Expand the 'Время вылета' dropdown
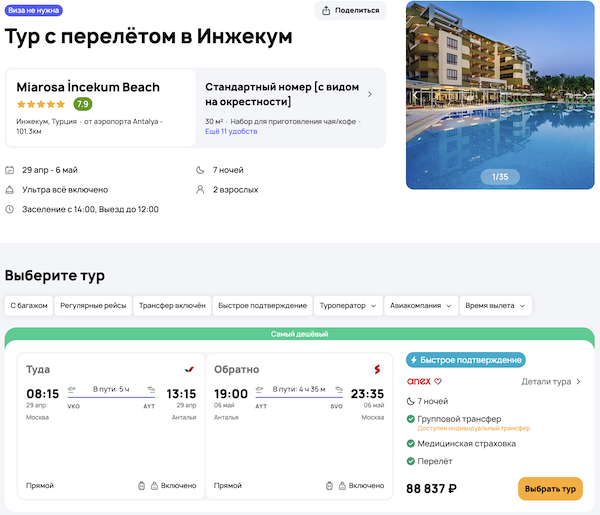This screenshot has height=515, width=600. pyautogui.click(x=496, y=305)
